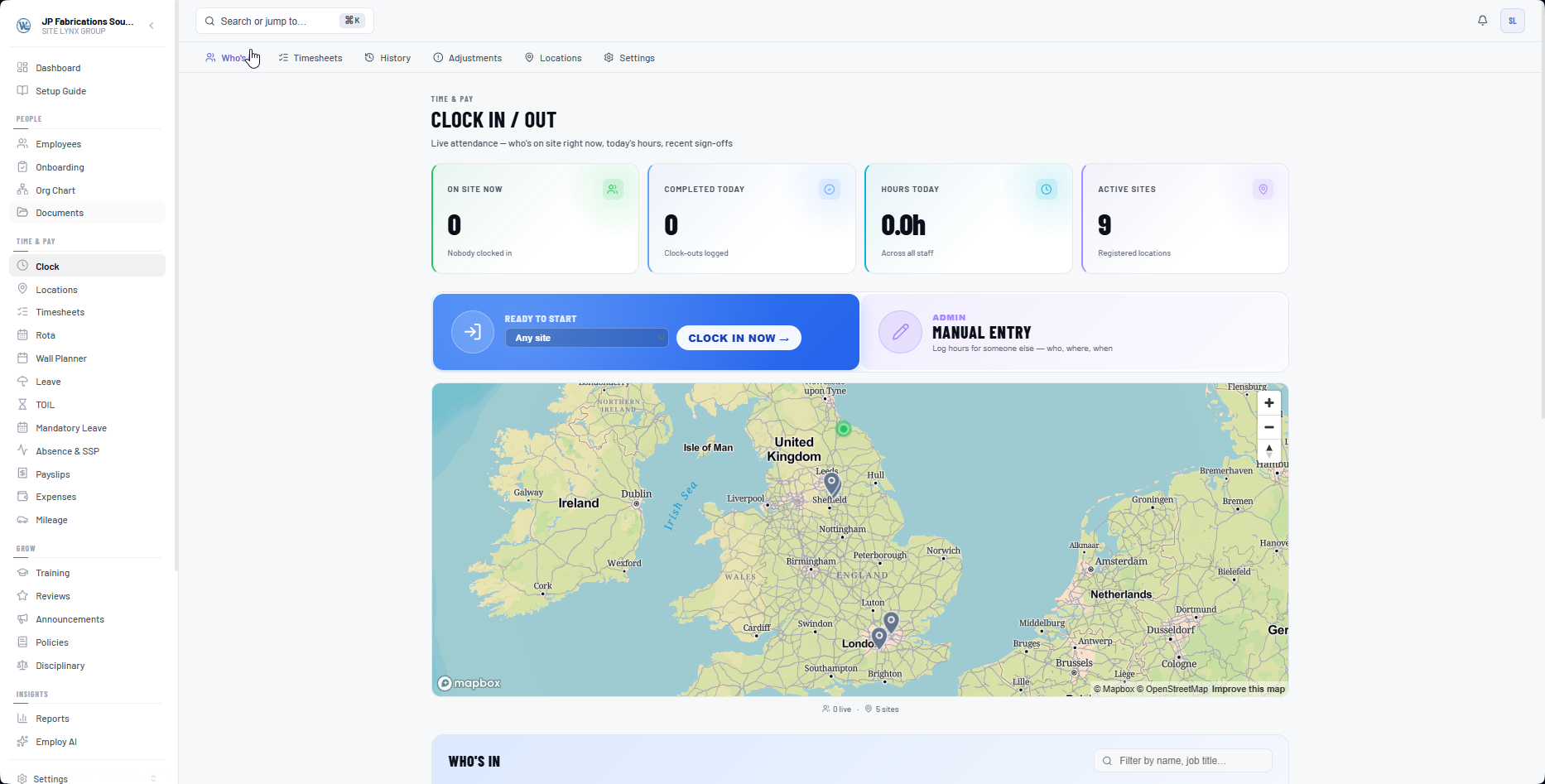Click the site pin near Sheffield
The width and height of the screenshot is (1545, 784).
[832, 484]
